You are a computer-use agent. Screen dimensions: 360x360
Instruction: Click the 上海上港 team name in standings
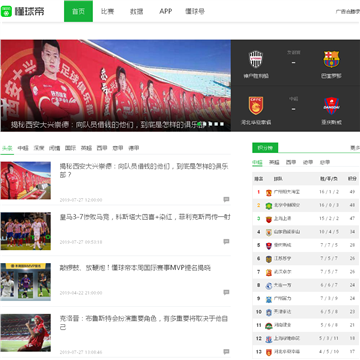282,219
